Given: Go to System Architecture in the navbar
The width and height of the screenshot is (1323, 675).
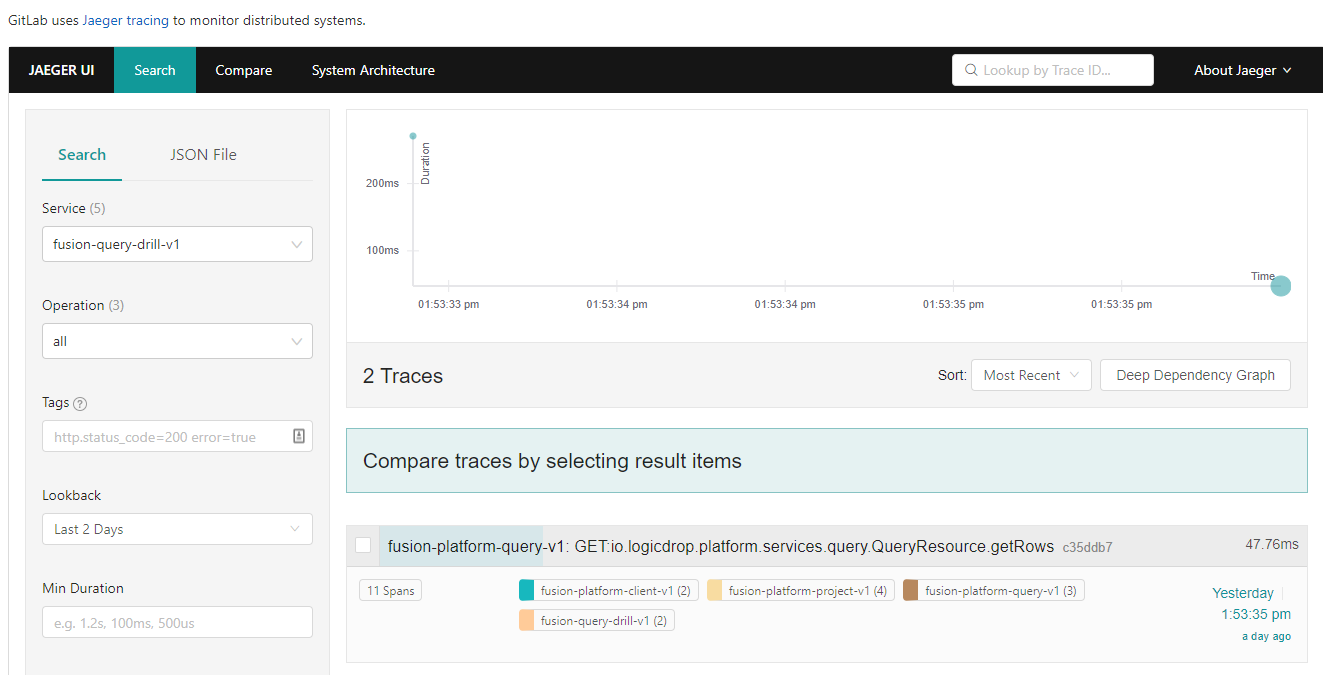Looking at the screenshot, I should click(x=373, y=70).
